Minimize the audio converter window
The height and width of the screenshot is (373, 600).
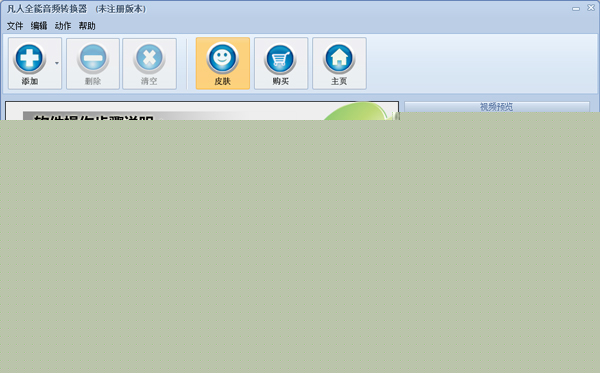pos(576,8)
